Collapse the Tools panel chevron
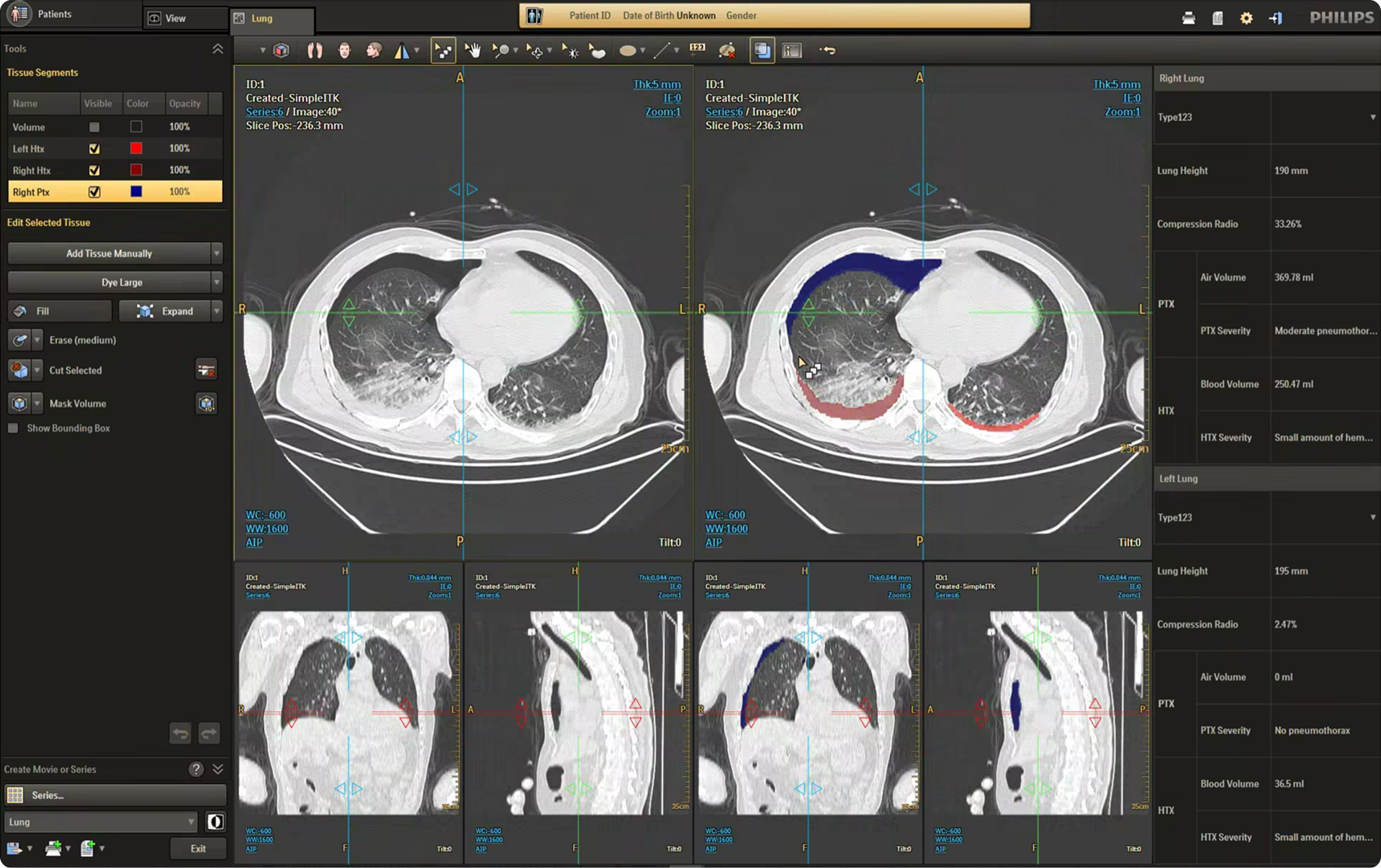The width and height of the screenshot is (1381, 868). pos(217,49)
